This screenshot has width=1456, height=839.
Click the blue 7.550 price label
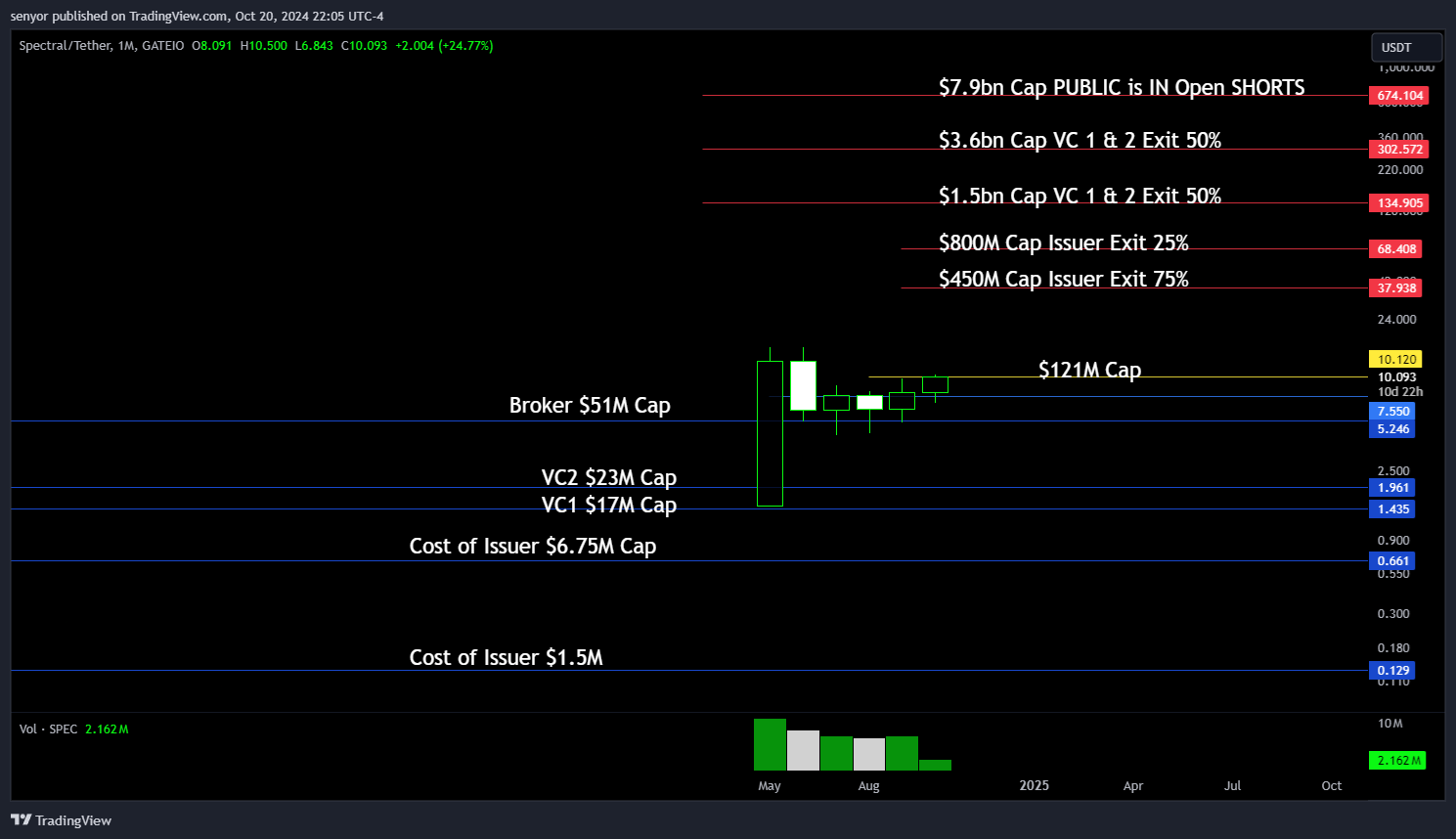pyautogui.click(x=1392, y=412)
